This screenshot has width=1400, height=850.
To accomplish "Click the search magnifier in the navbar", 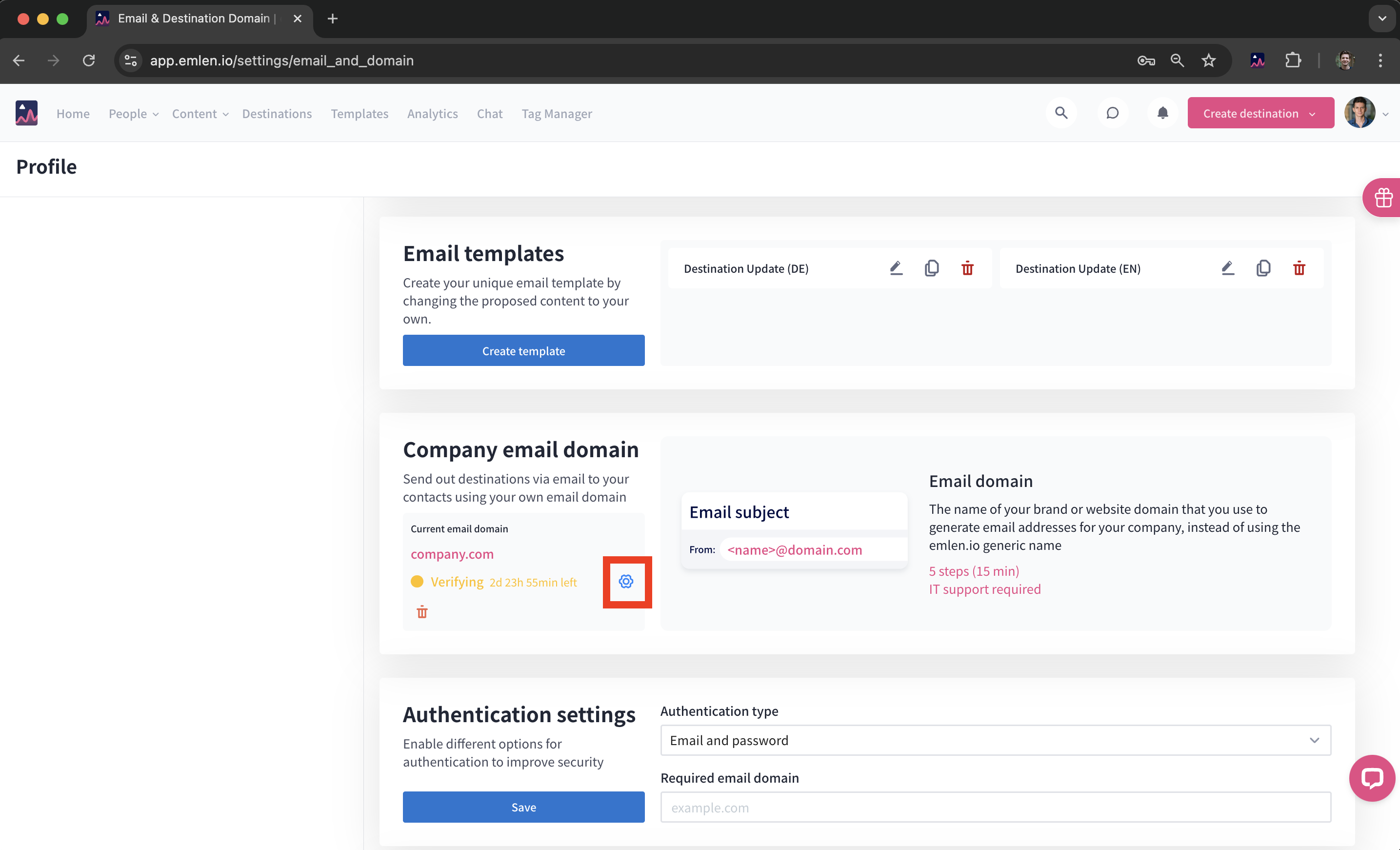I will coord(1061,113).
